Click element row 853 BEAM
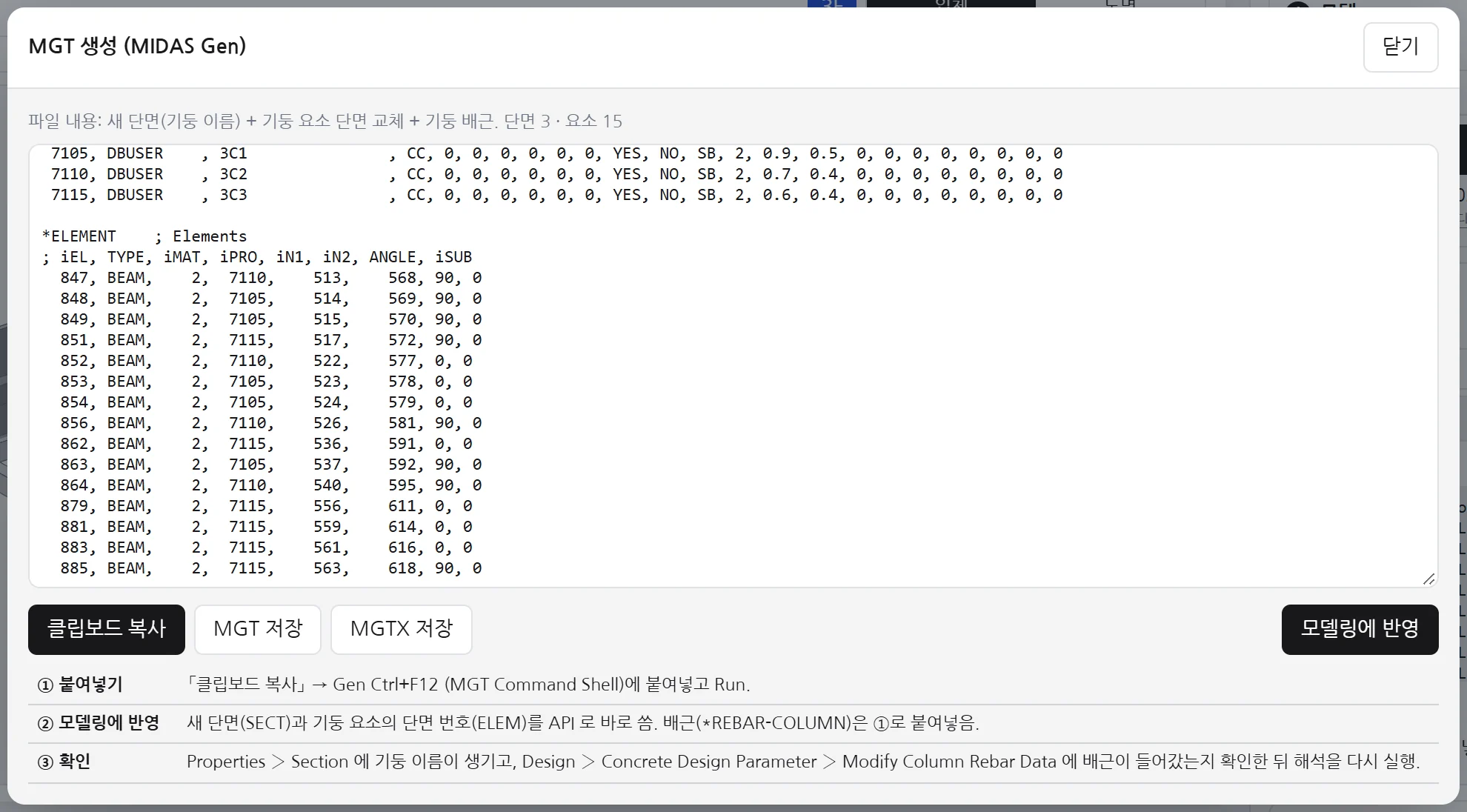Screen dimensions: 1467x812 pyautogui.click(x=267, y=382)
